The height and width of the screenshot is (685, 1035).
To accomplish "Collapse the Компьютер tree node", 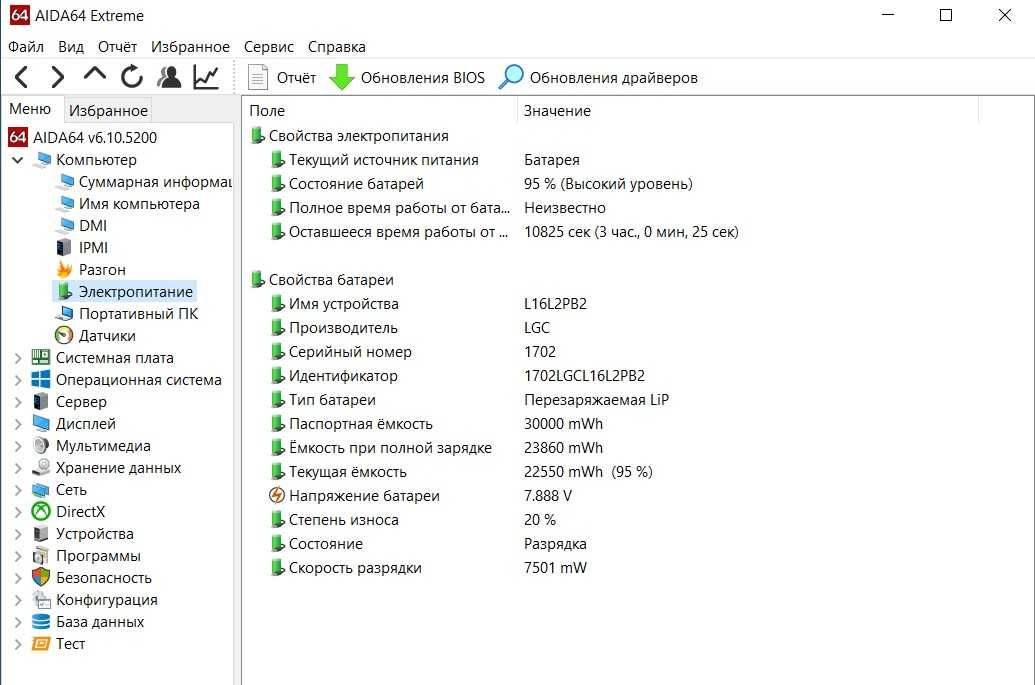I will [x=18, y=160].
